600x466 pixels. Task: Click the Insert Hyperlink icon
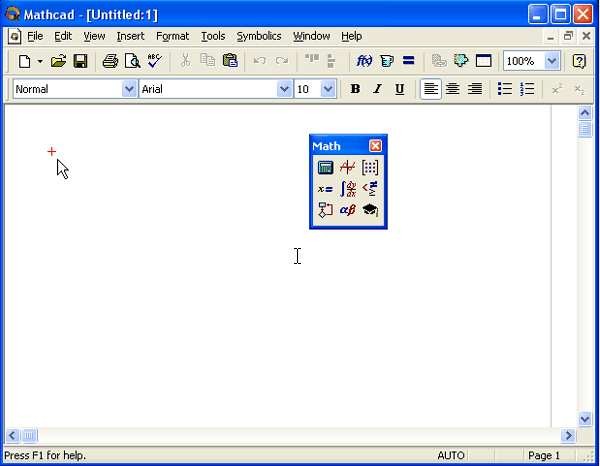tap(439, 61)
